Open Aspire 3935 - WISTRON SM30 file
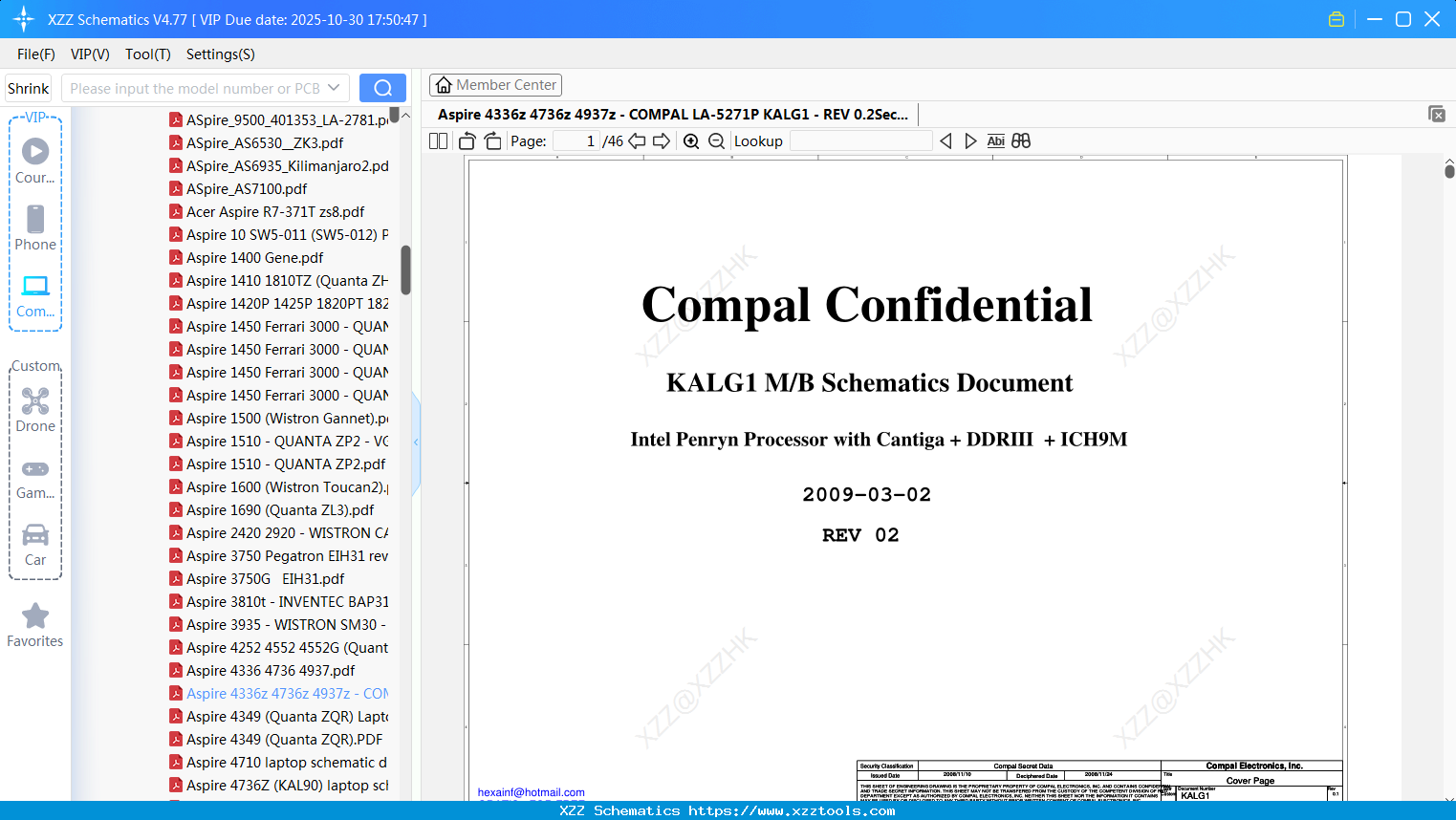The image size is (1456, 820). tap(278, 625)
